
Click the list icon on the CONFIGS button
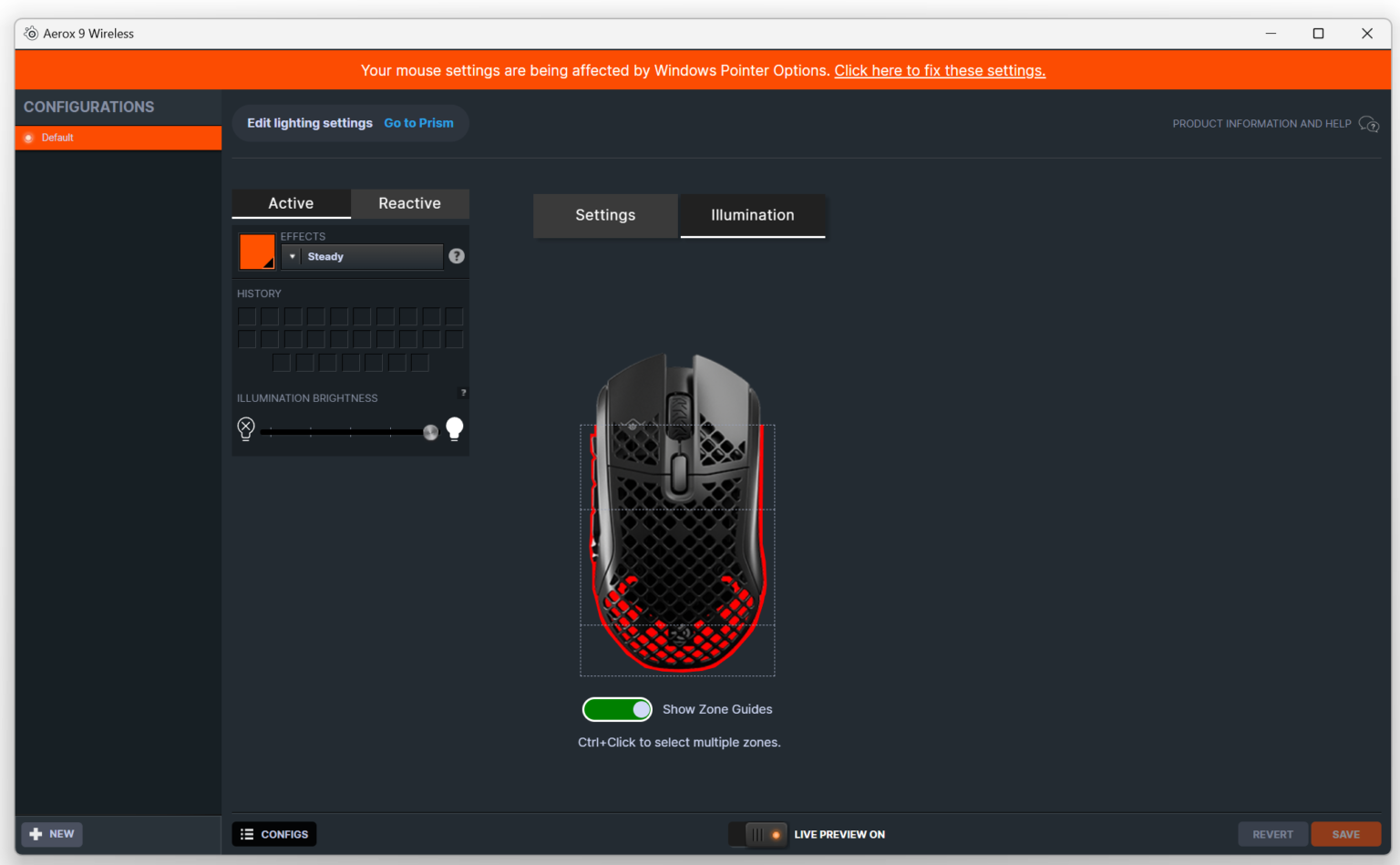point(247,833)
